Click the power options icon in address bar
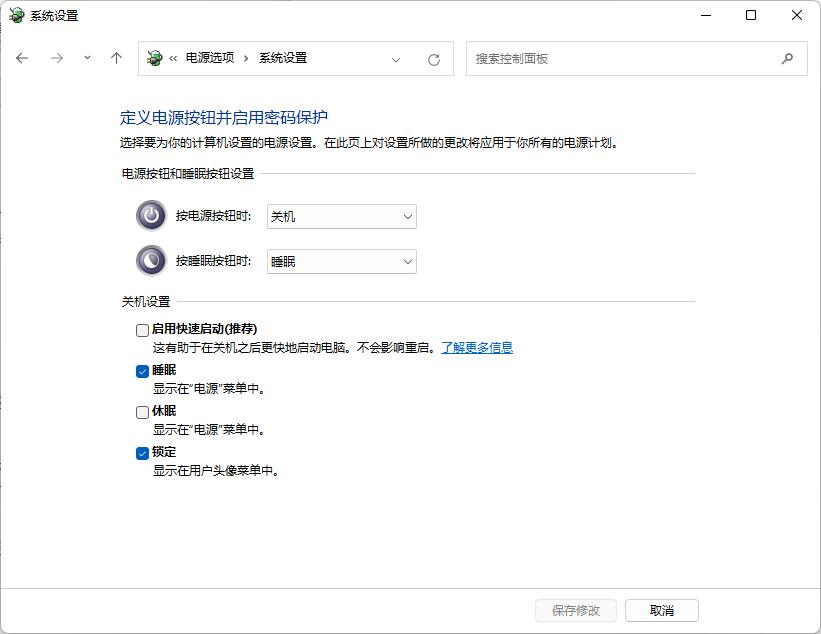This screenshot has width=821, height=634. (x=154, y=58)
